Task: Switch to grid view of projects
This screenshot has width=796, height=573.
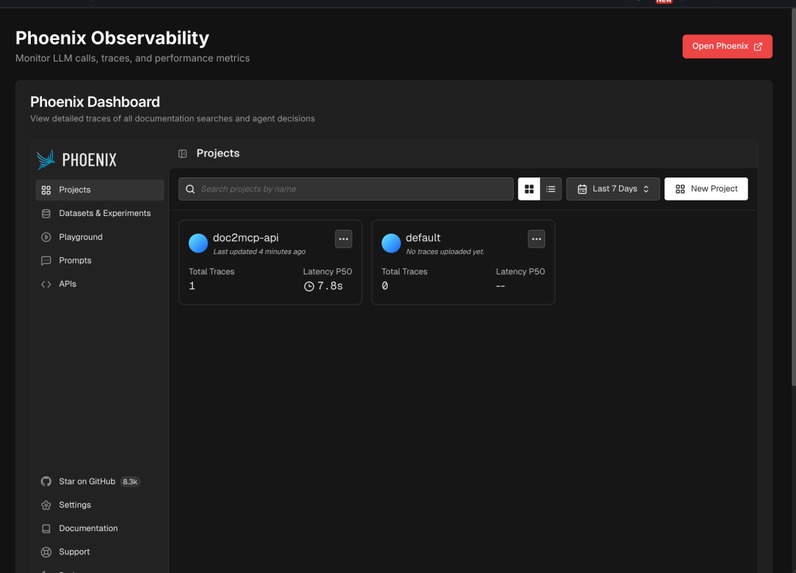Action: point(529,189)
